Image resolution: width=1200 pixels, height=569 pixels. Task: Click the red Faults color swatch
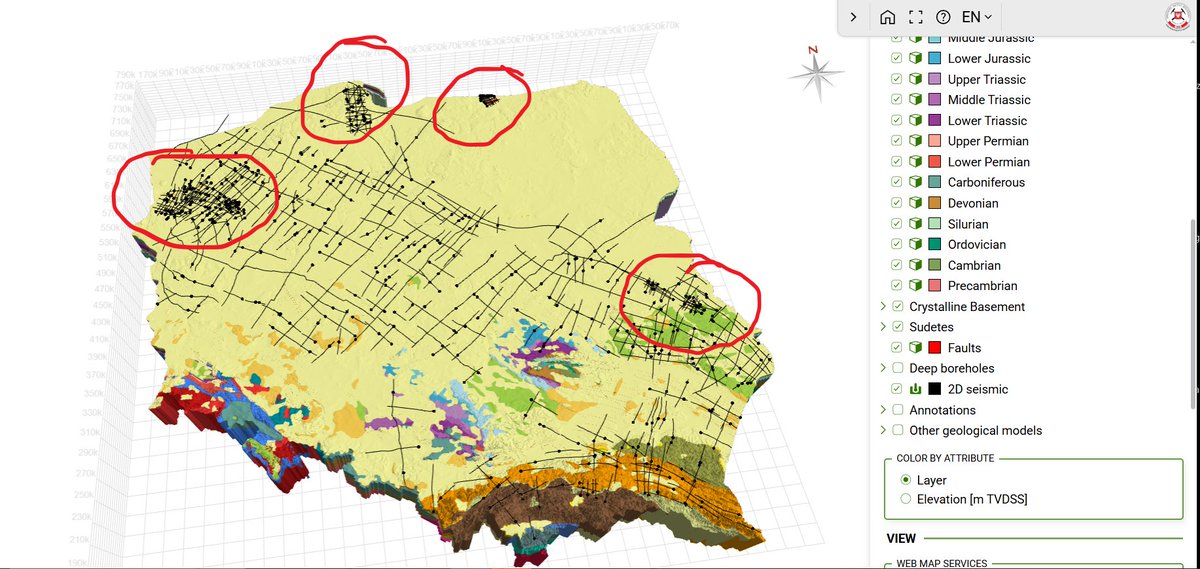point(935,348)
